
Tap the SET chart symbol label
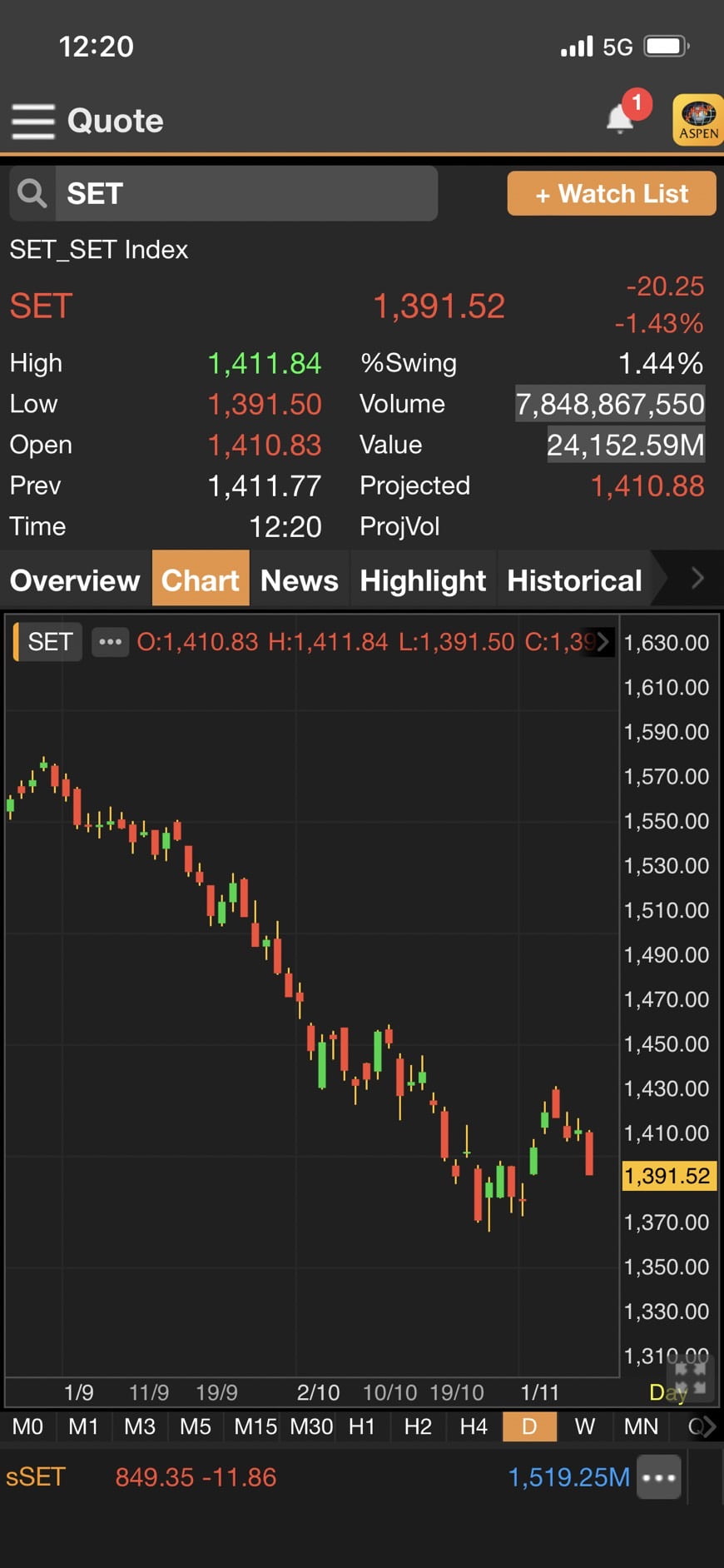[50, 642]
